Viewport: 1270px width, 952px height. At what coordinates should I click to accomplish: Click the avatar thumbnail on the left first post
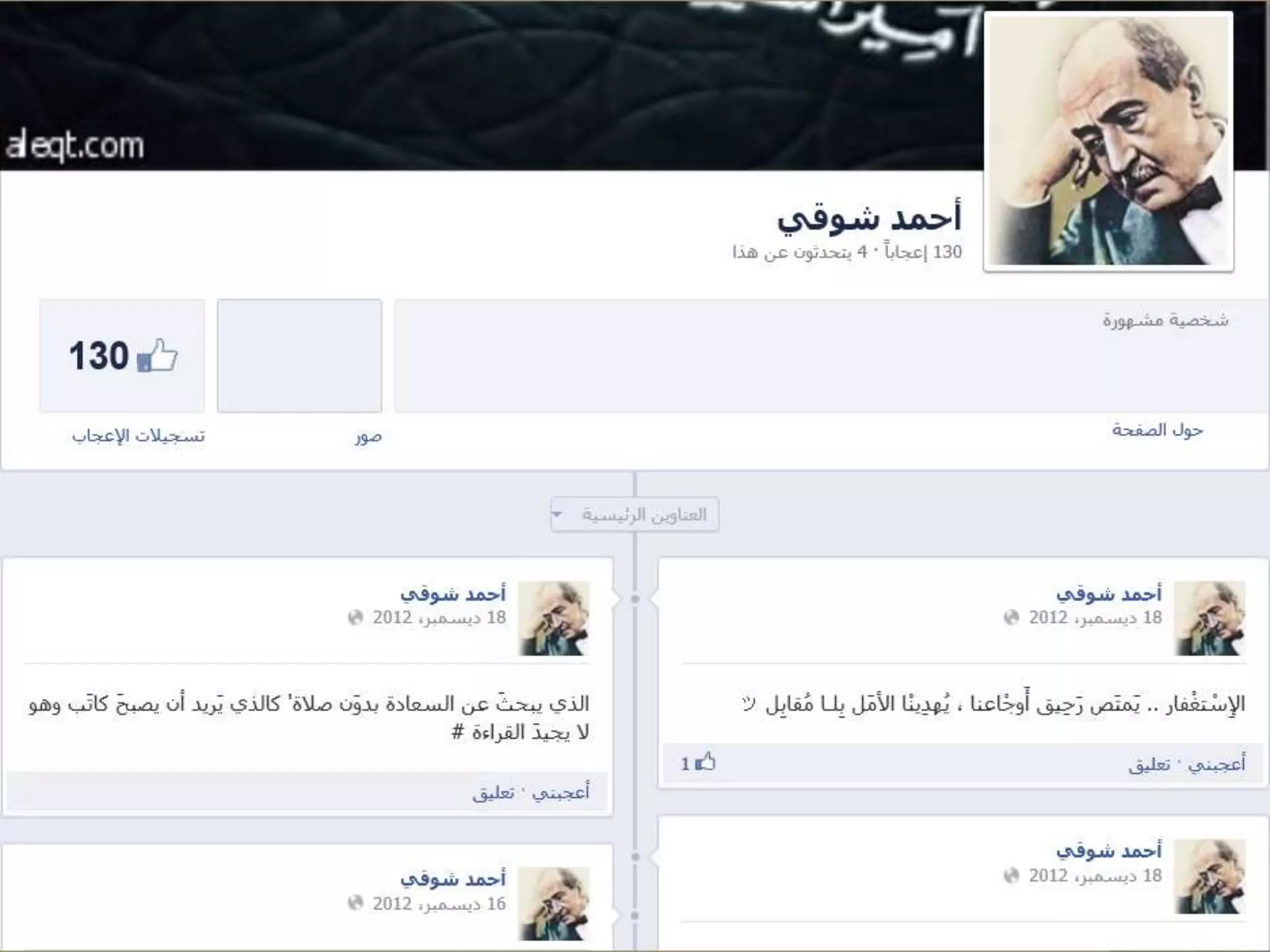[554, 618]
